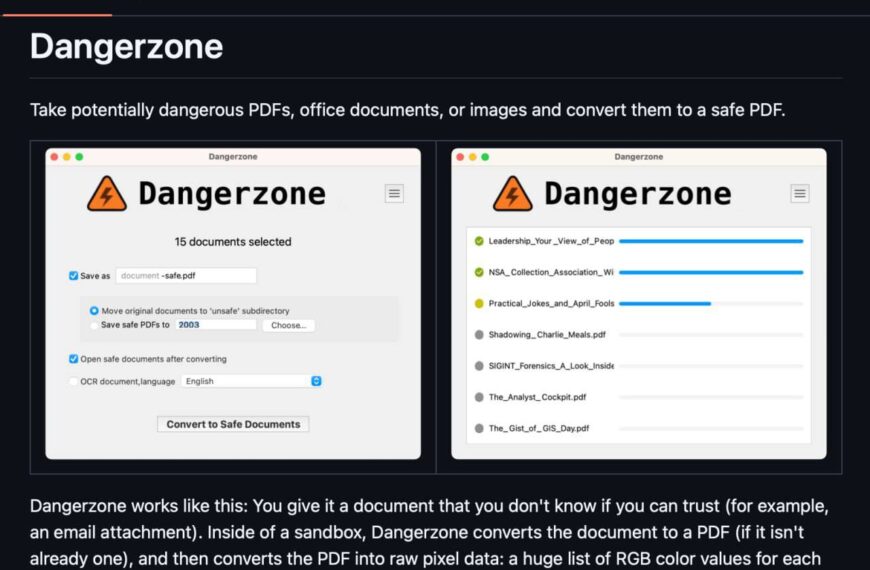Select the Save safe PDFs to radio option

94,325
